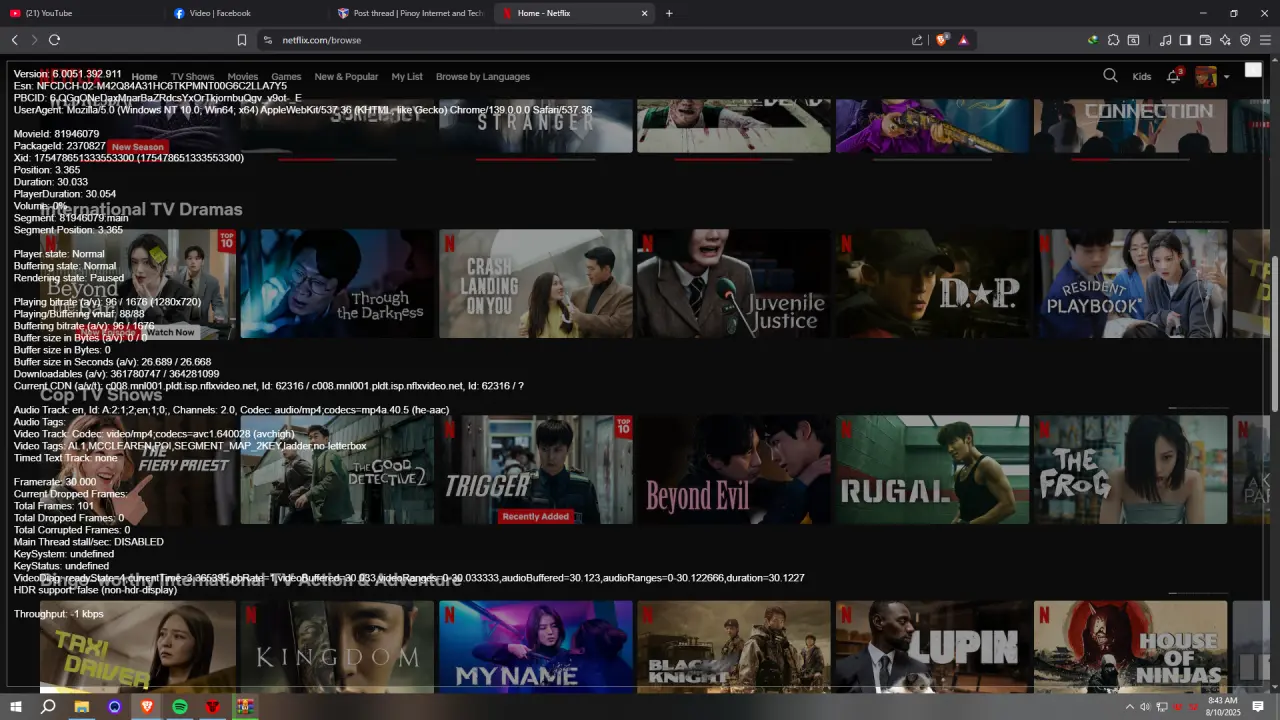Switch to the Post thread Pinoy Internet tab
This screenshot has height=720, width=1280.
click(x=410, y=13)
